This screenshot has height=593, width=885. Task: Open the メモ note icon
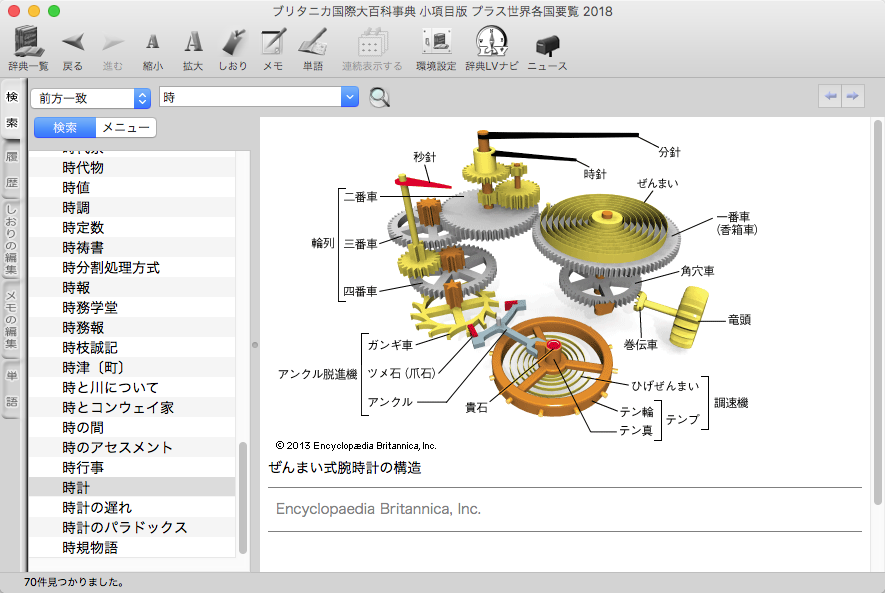273,49
